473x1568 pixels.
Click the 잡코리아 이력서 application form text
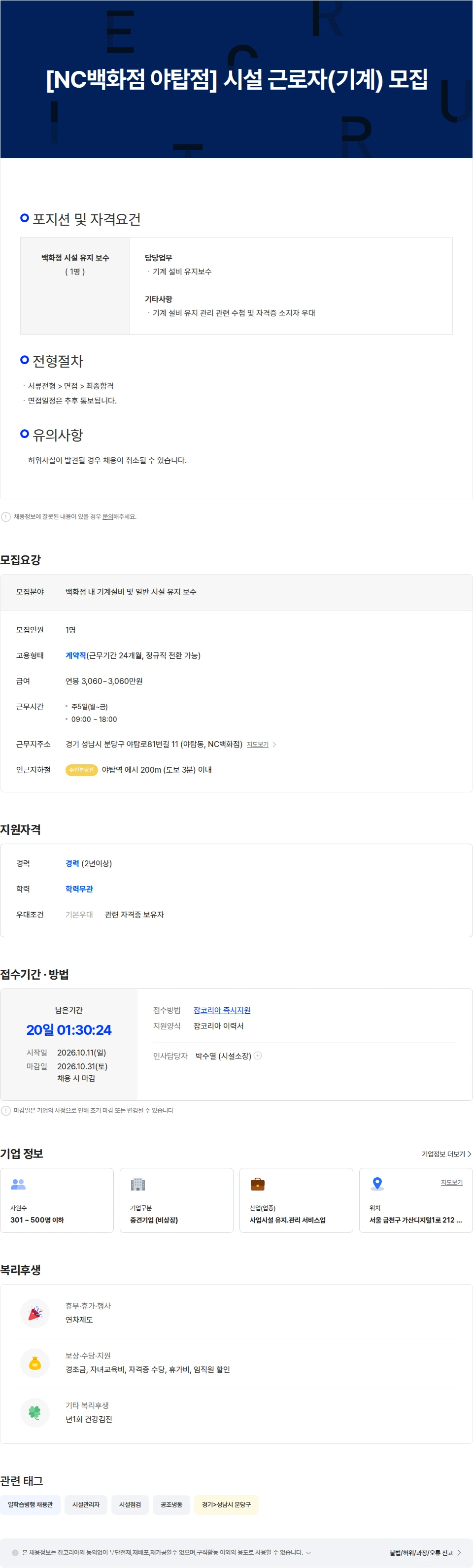pyautogui.click(x=219, y=1026)
